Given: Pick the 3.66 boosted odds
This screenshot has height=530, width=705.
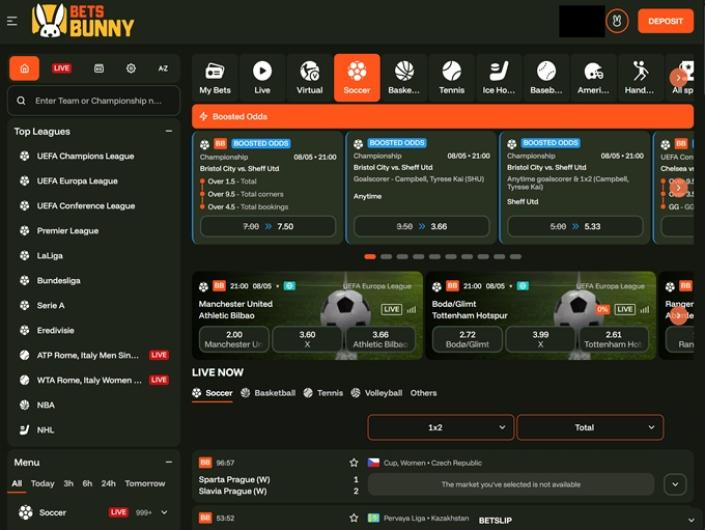Looking at the screenshot, I should coord(422,227).
